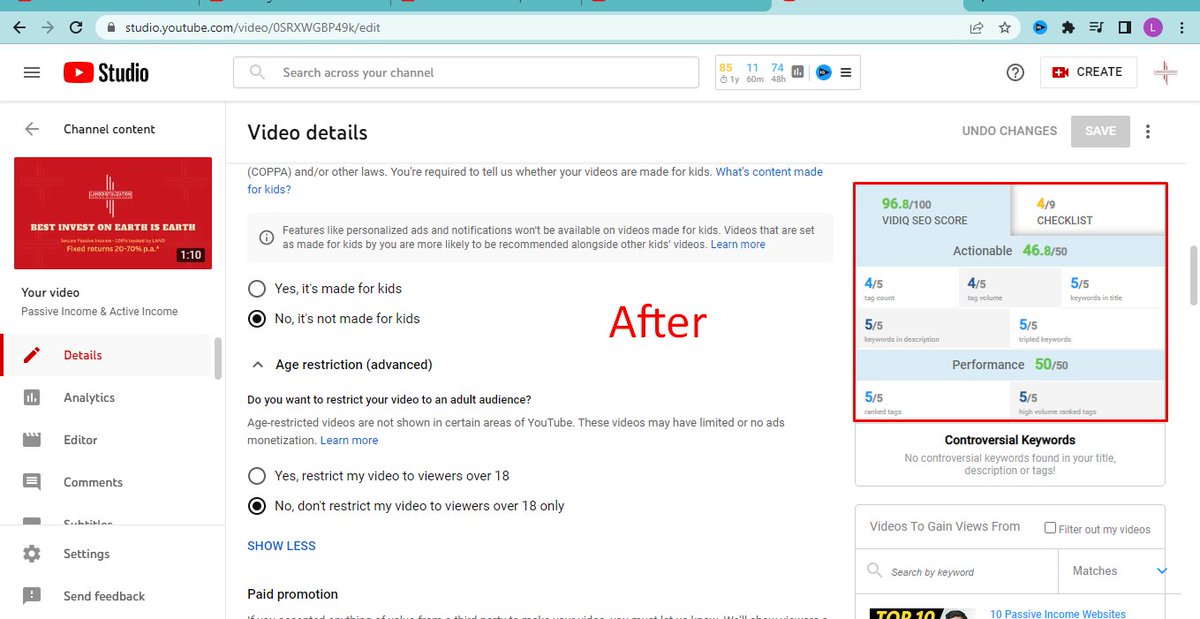Open the Chrome extensions puzzle icon
The width and height of the screenshot is (1200, 619).
pyautogui.click(x=1068, y=28)
